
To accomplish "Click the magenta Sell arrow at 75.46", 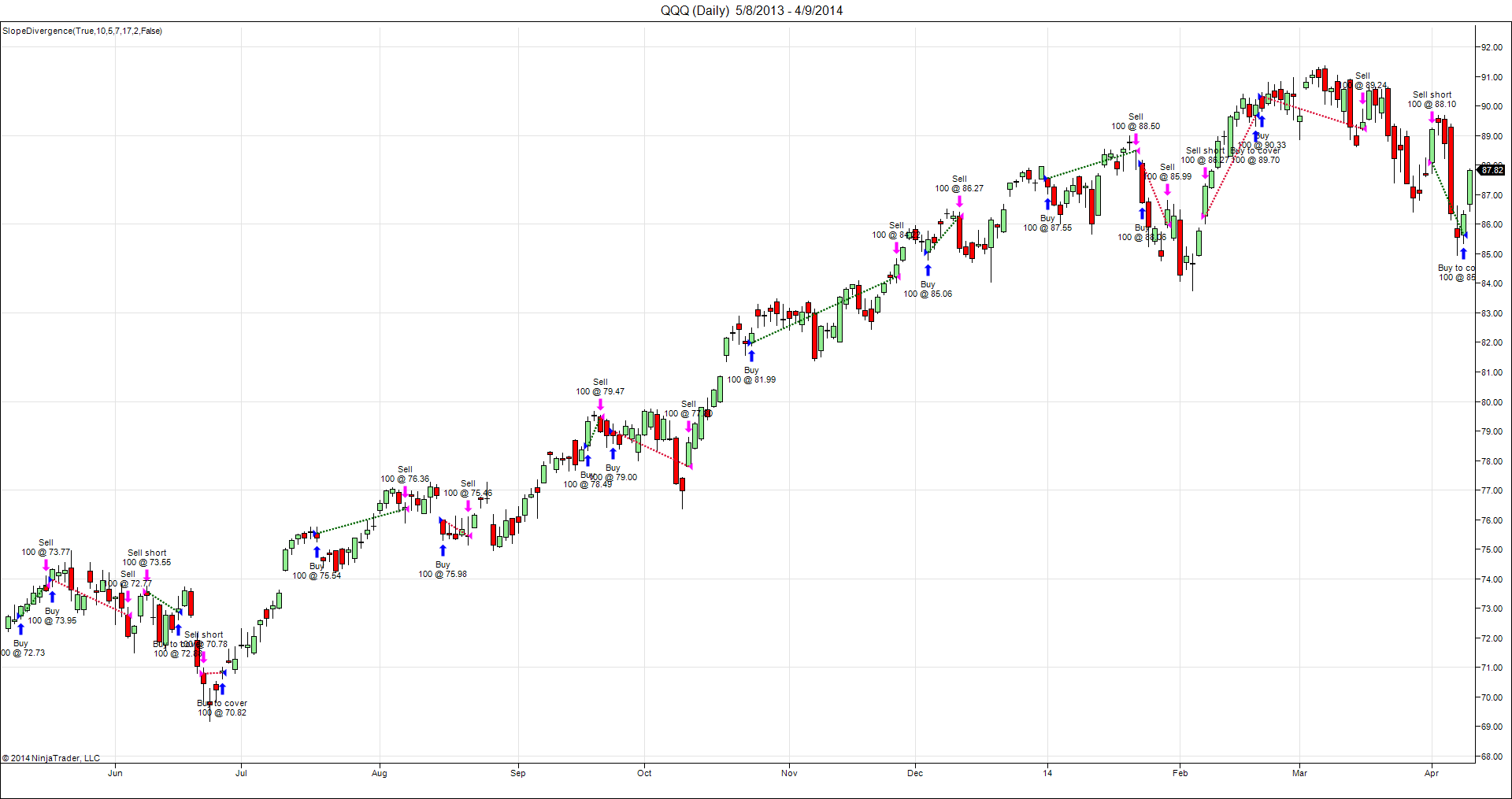I will click(x=468, y=506).
